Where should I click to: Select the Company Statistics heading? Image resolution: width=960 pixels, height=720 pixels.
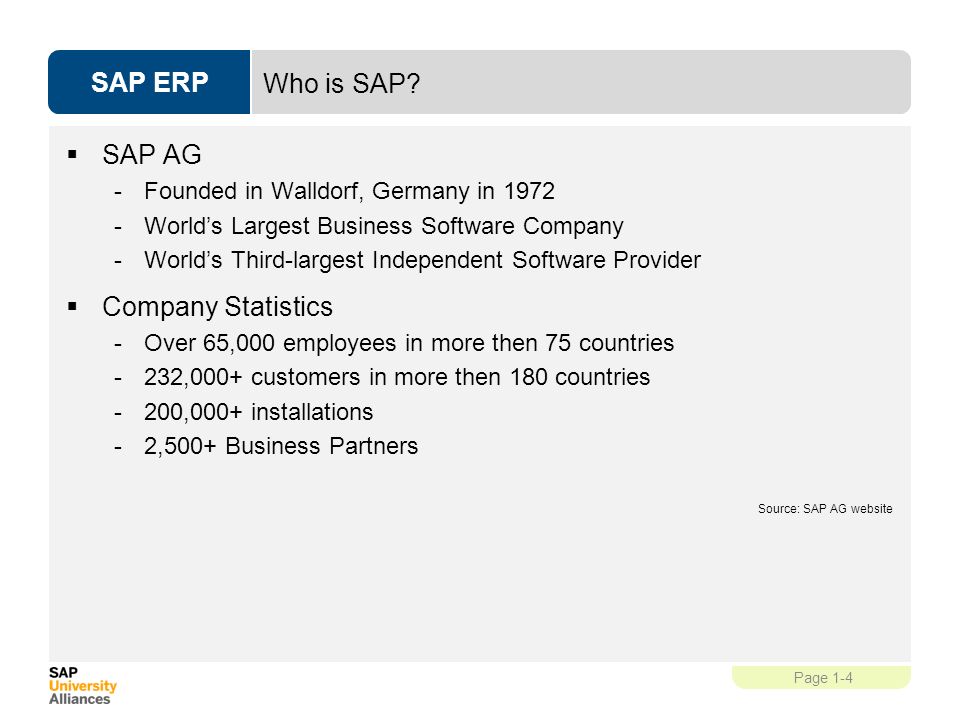tap(217, 307)
